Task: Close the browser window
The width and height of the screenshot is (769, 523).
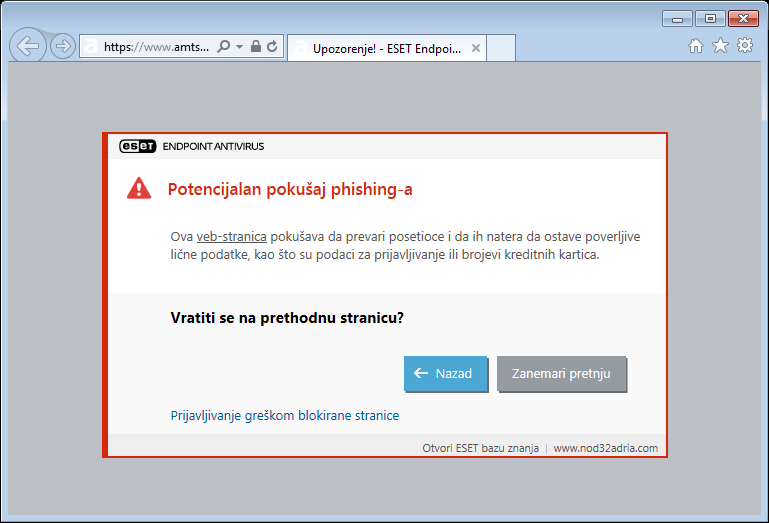Action: click(743, 19)
